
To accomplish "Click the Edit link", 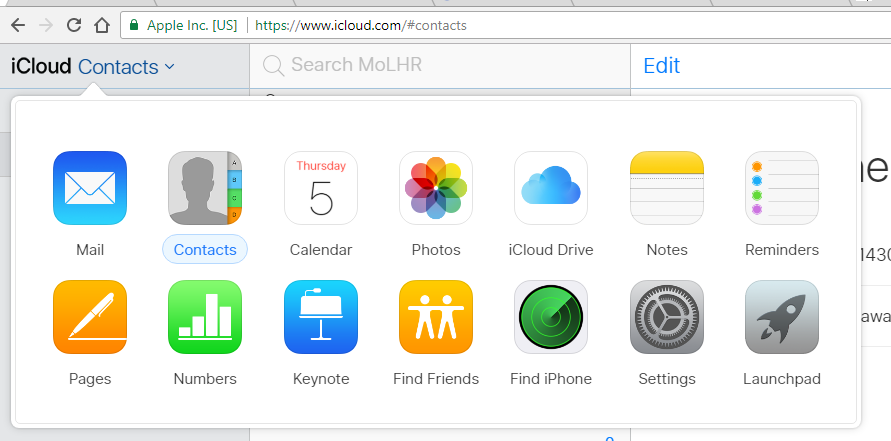I will point(661,66).
